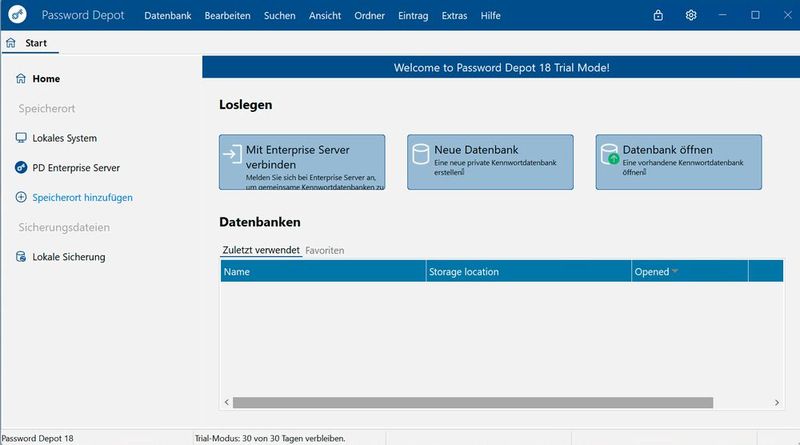The height and width of the screenshot is (445, 800).
Task: Click the Datenbank öffnen tile
Action: click(x=679, y=162)
